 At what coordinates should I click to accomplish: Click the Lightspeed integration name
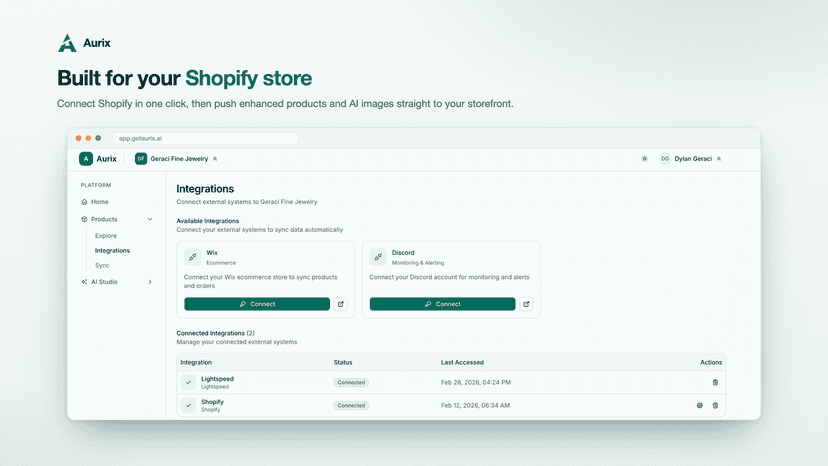tap(217, 379)
